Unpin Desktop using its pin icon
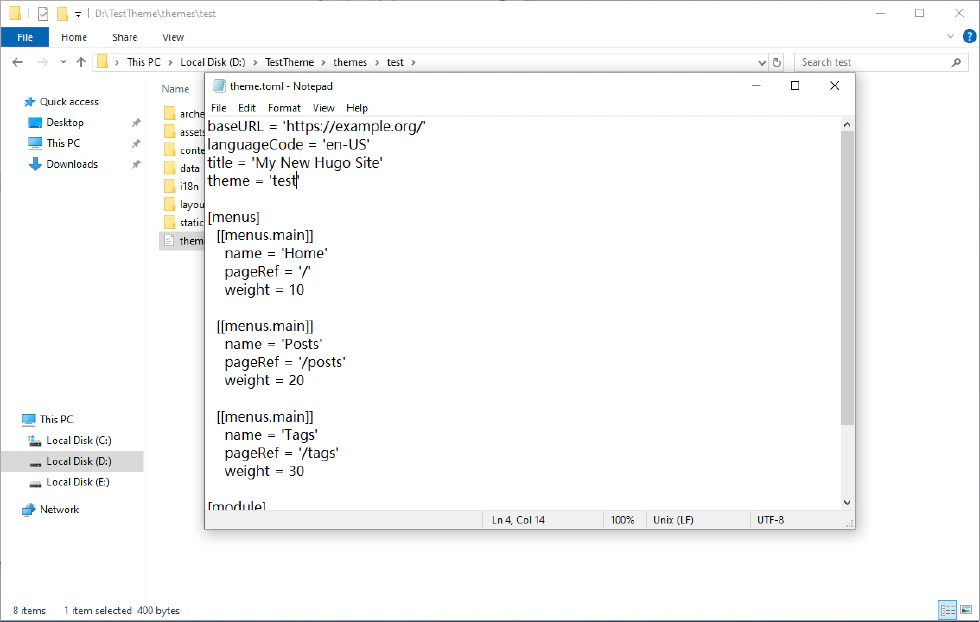This screenshot has width=980, height=622. pyautogui.click(x=136, y=123)
